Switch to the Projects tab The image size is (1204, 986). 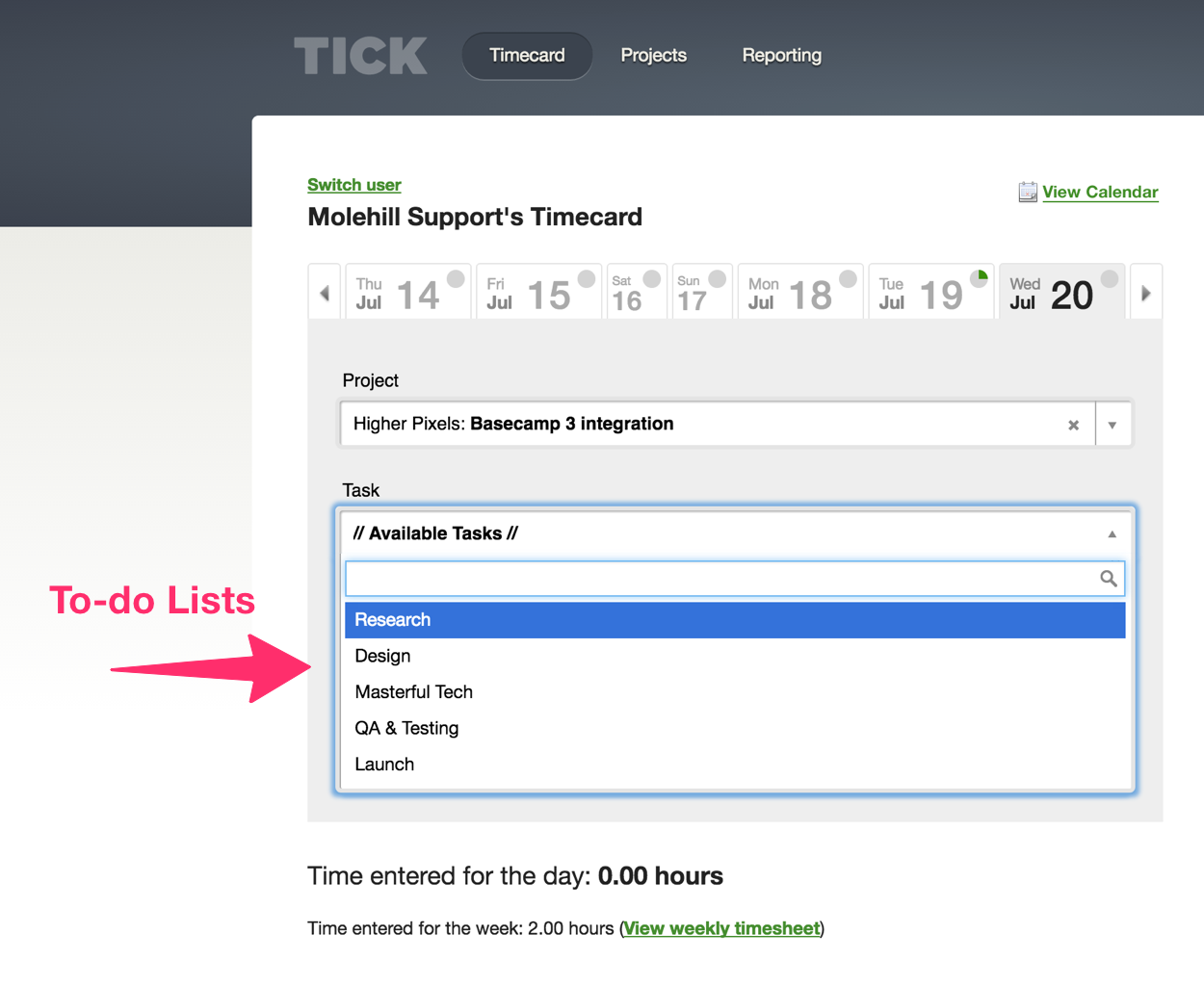coord(654,55)
